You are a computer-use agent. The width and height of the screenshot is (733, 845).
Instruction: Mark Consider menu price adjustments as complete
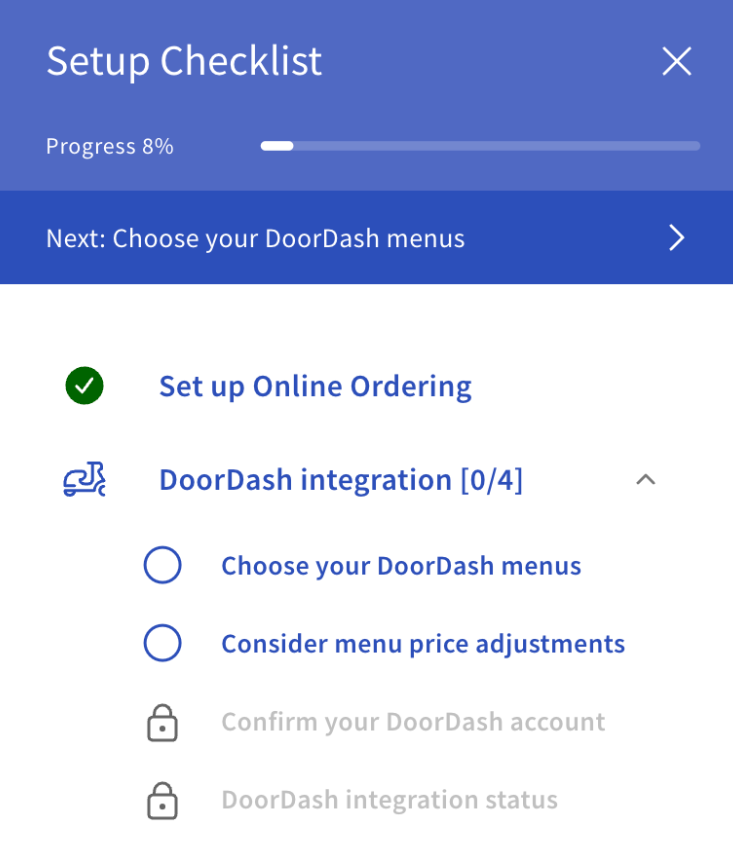[x=163, y=643]
